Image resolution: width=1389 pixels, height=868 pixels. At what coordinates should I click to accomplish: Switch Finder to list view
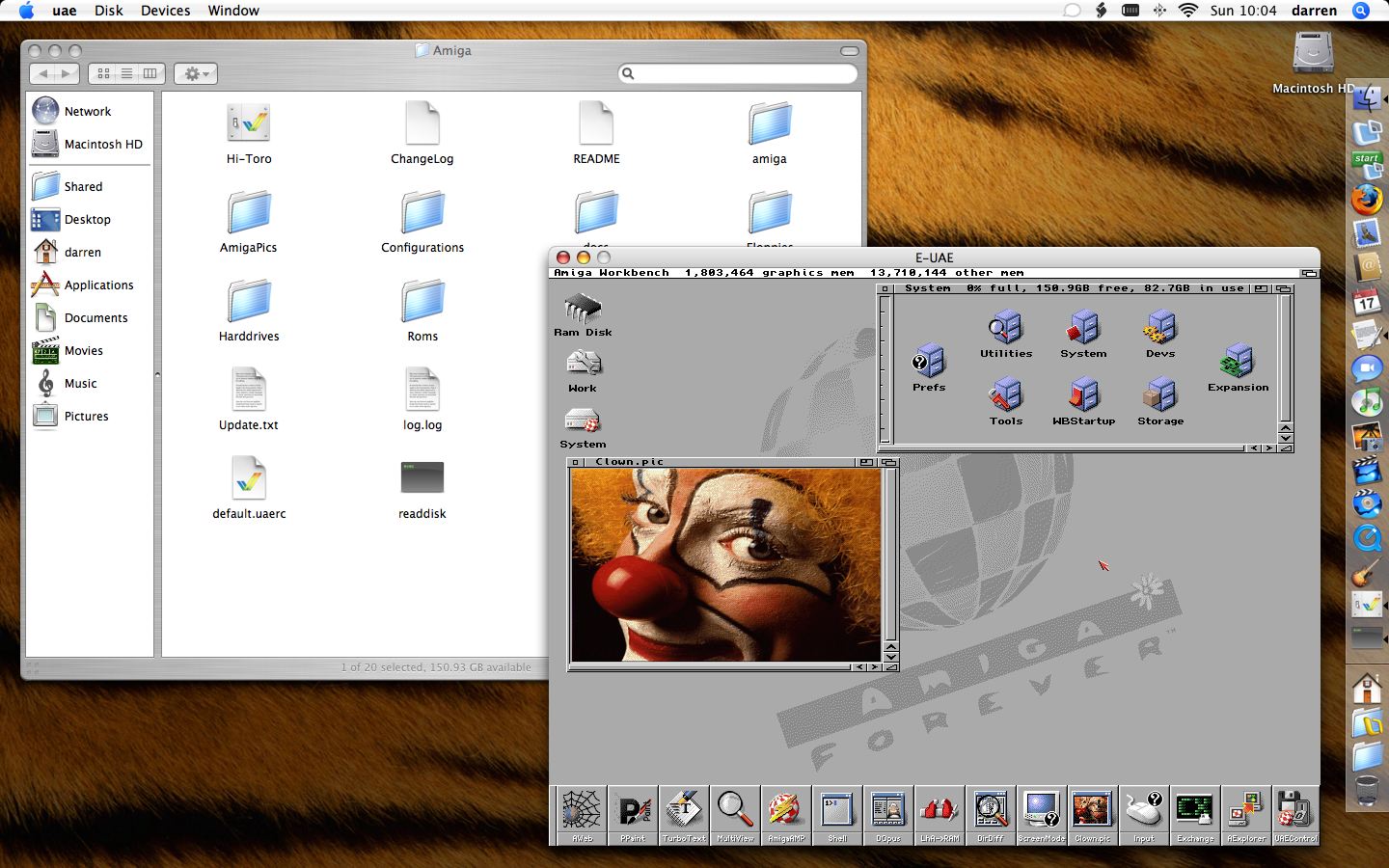click(x=126, y=73)
